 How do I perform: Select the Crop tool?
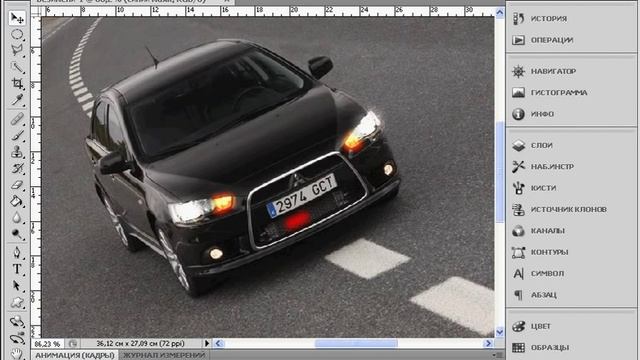[17, 83]
